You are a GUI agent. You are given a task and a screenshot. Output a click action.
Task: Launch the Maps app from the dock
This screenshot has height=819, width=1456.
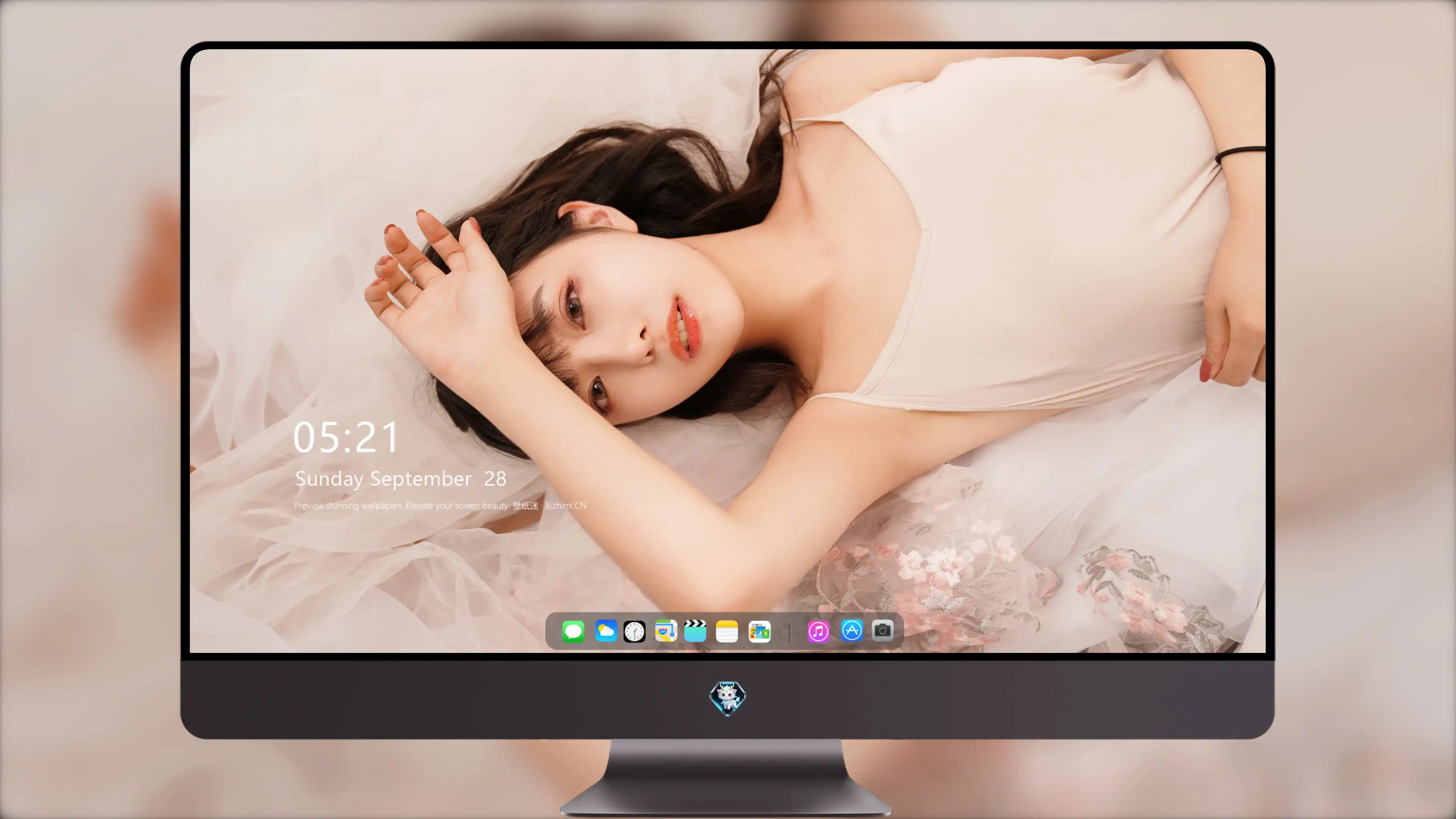click(x=666, y=631)
